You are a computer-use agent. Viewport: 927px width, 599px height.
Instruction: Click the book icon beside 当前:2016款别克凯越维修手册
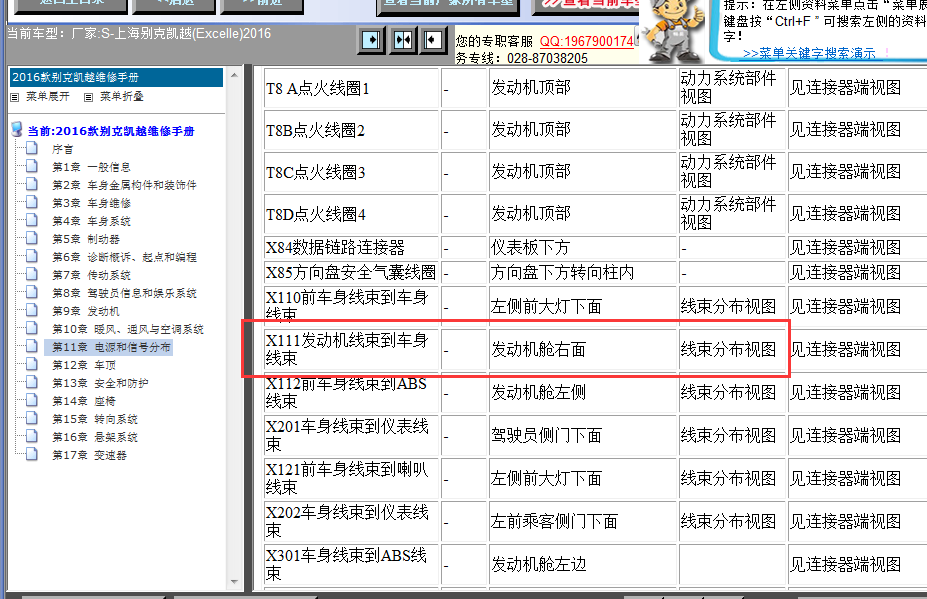click(17, 129)
